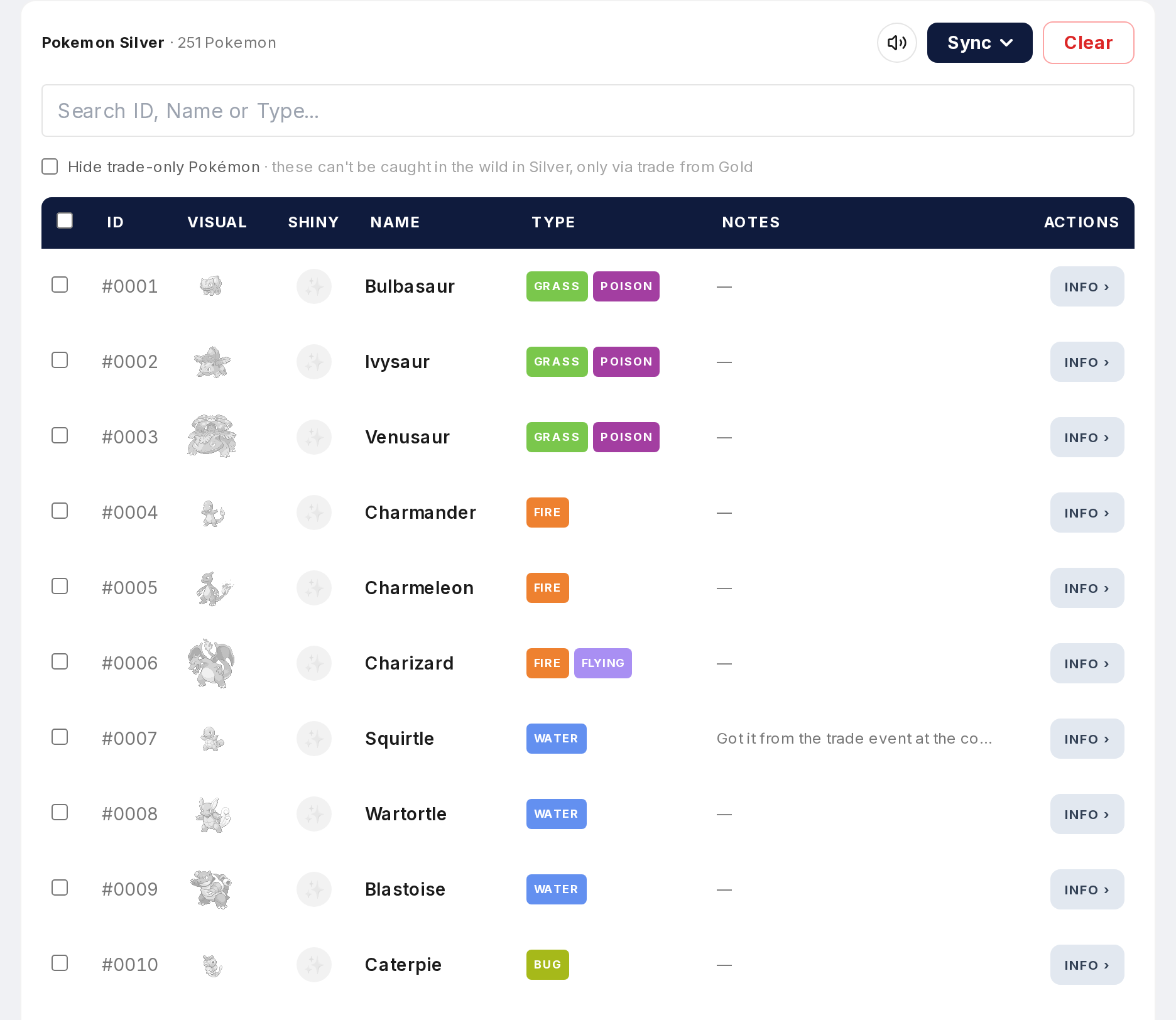This screenshot has width=1176, height=1020.
Task: Check the select-all checkbox in table header
Action: pos(65,220)
